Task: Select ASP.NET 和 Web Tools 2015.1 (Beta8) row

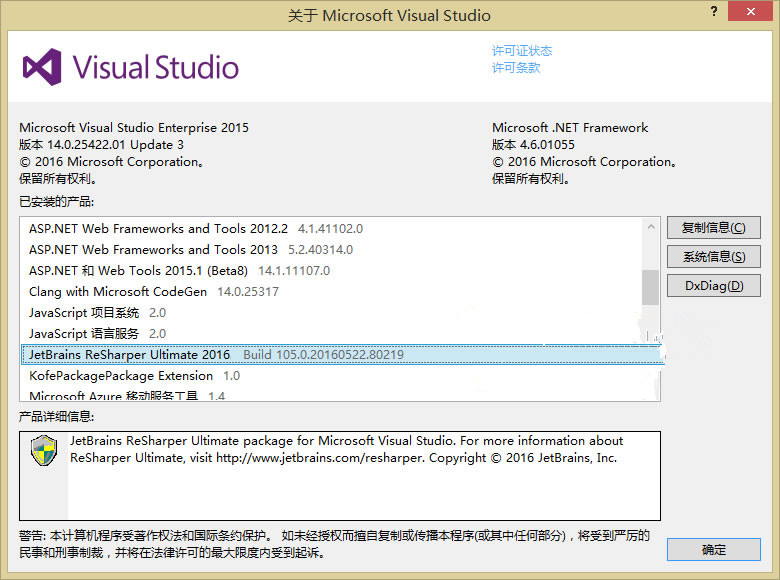Action: [x=331, y=271]
